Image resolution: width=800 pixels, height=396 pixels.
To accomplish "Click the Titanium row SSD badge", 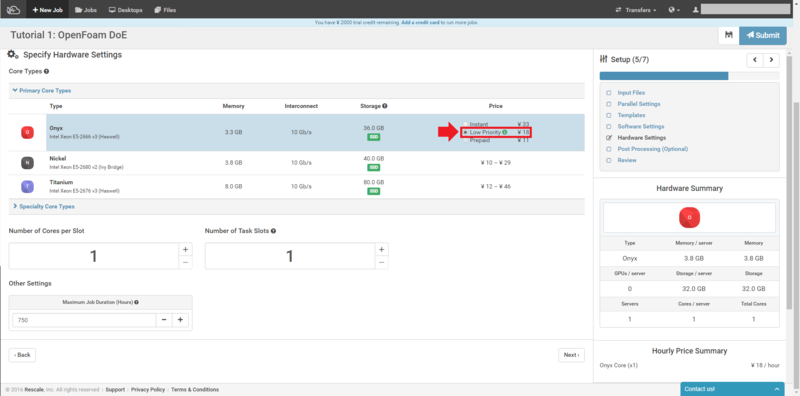I will (x=374, y=191).
